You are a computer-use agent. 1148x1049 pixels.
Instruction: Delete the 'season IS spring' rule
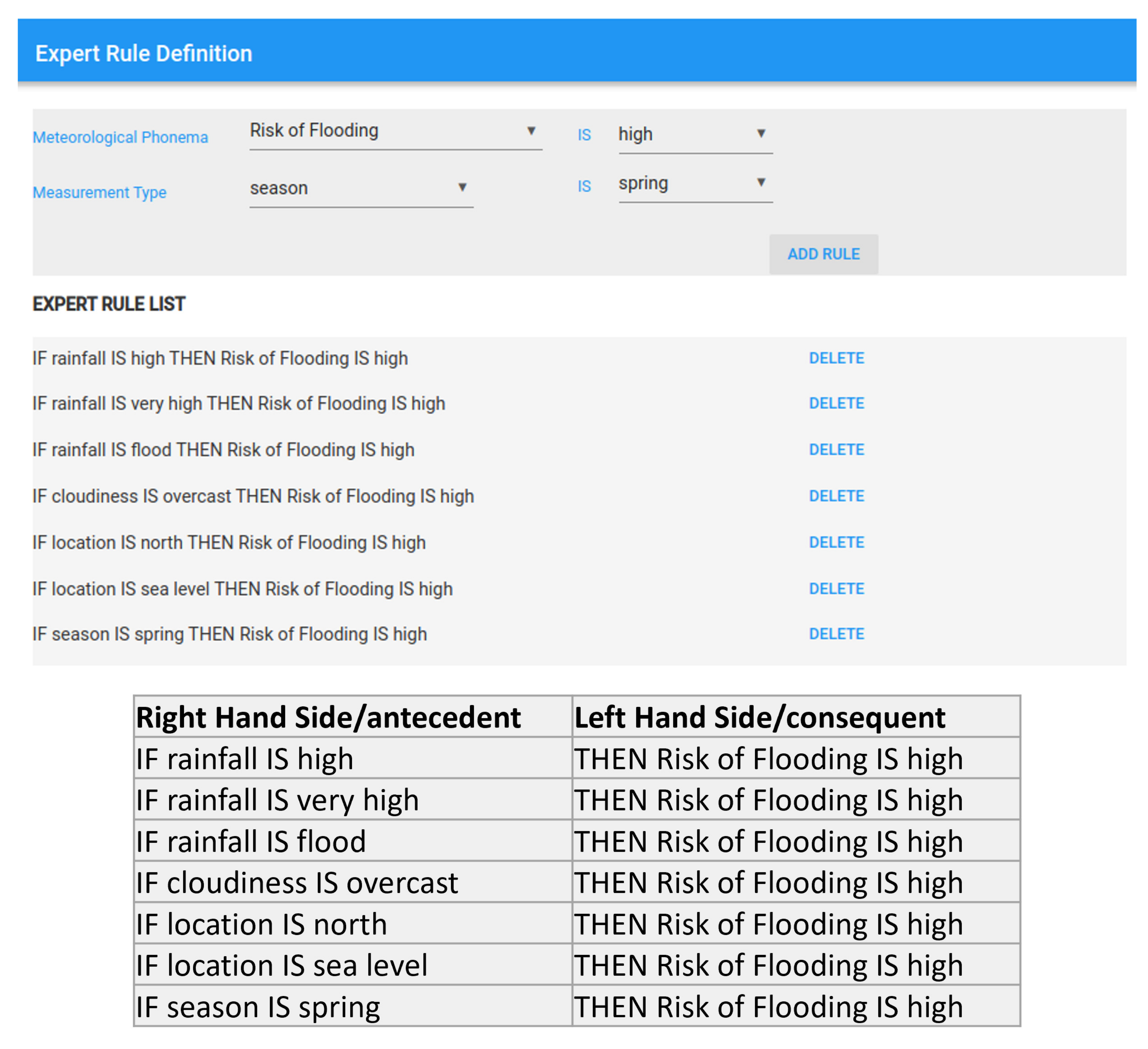click(836, 634)
